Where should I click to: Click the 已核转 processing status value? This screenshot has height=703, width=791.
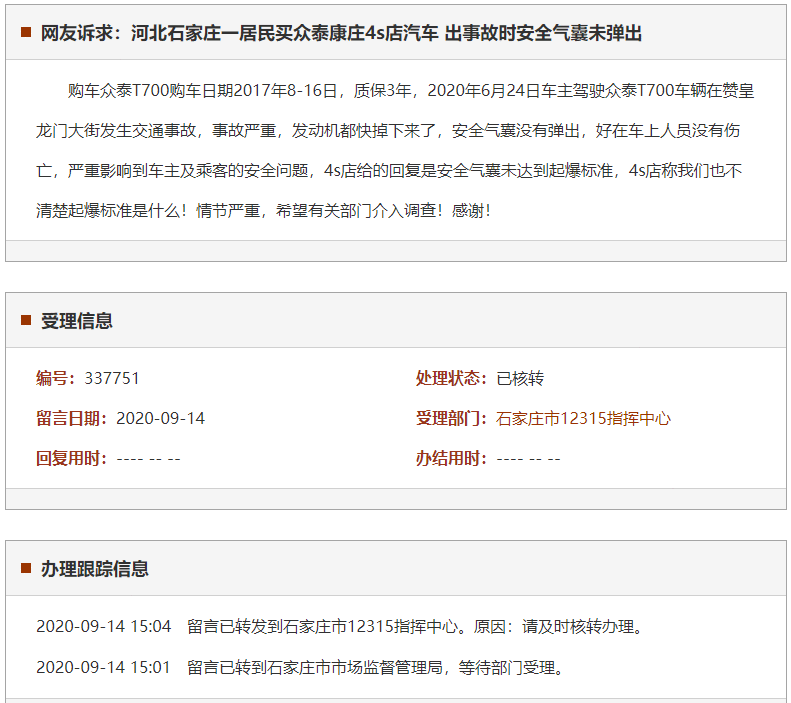[x=520, y=378]
